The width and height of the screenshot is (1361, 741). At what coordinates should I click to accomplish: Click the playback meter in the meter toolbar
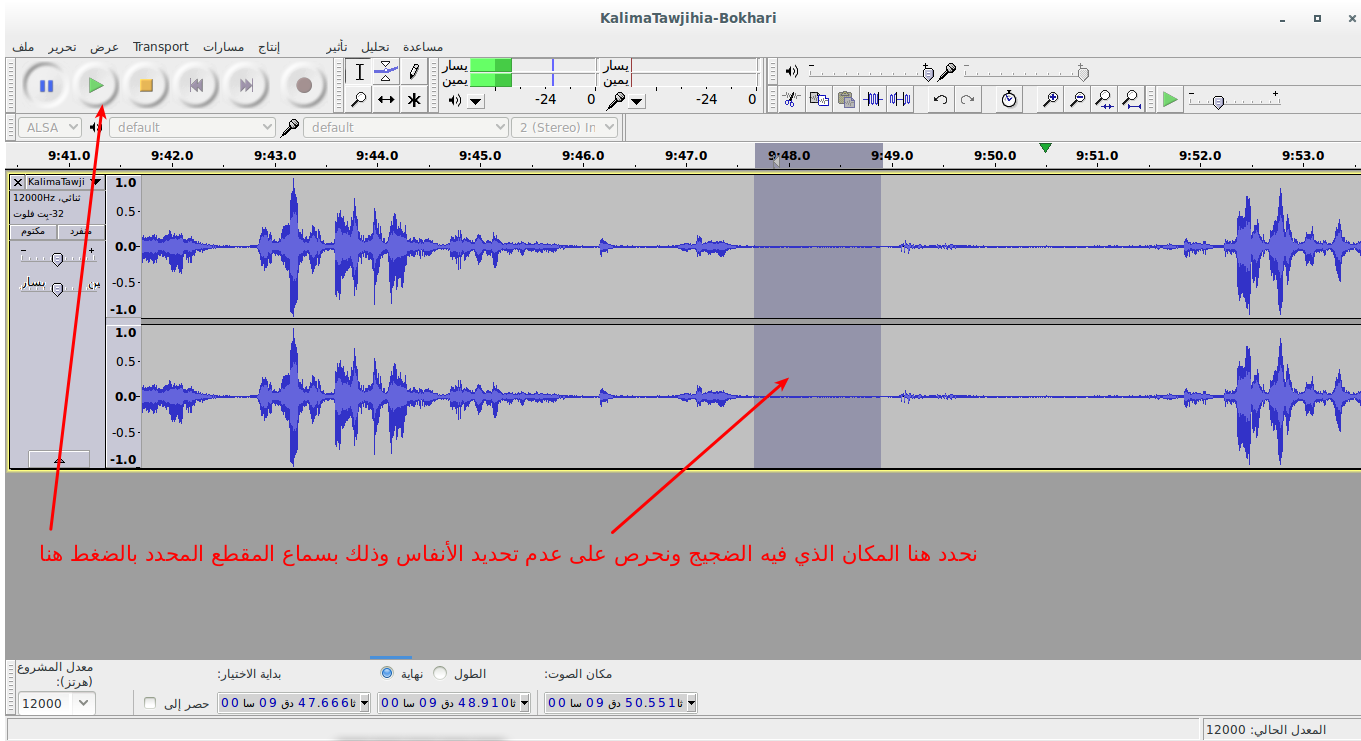coord(533,72)
